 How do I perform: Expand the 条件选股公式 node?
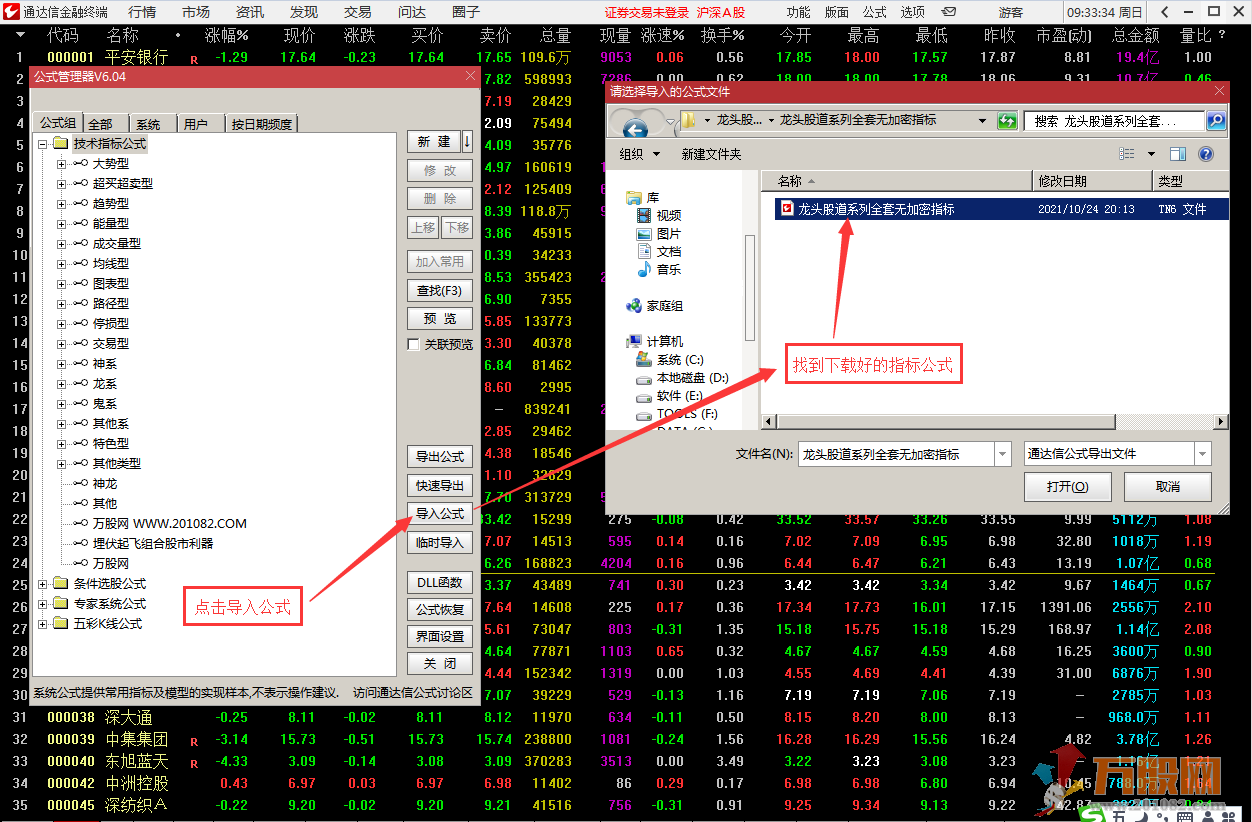(x=43, y=584)
